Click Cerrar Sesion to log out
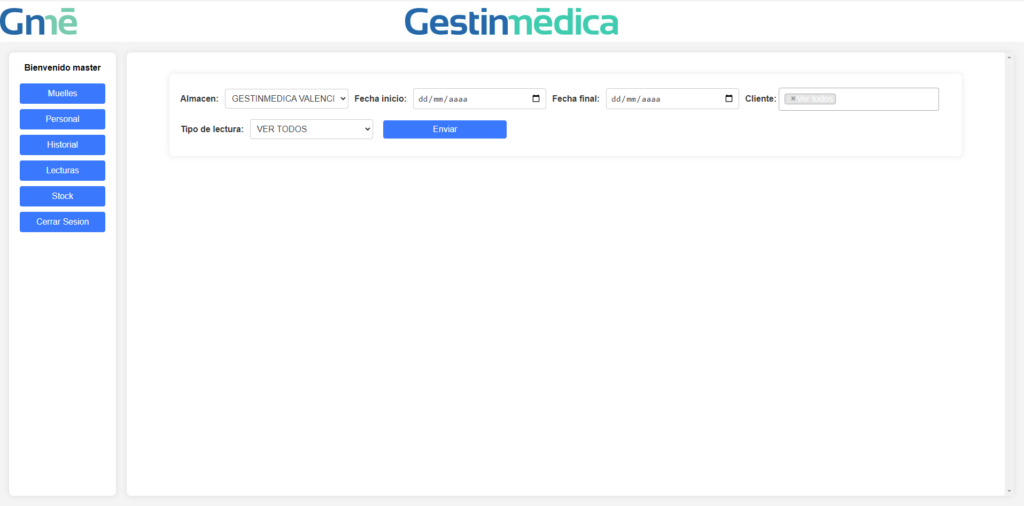 (63, 222)
